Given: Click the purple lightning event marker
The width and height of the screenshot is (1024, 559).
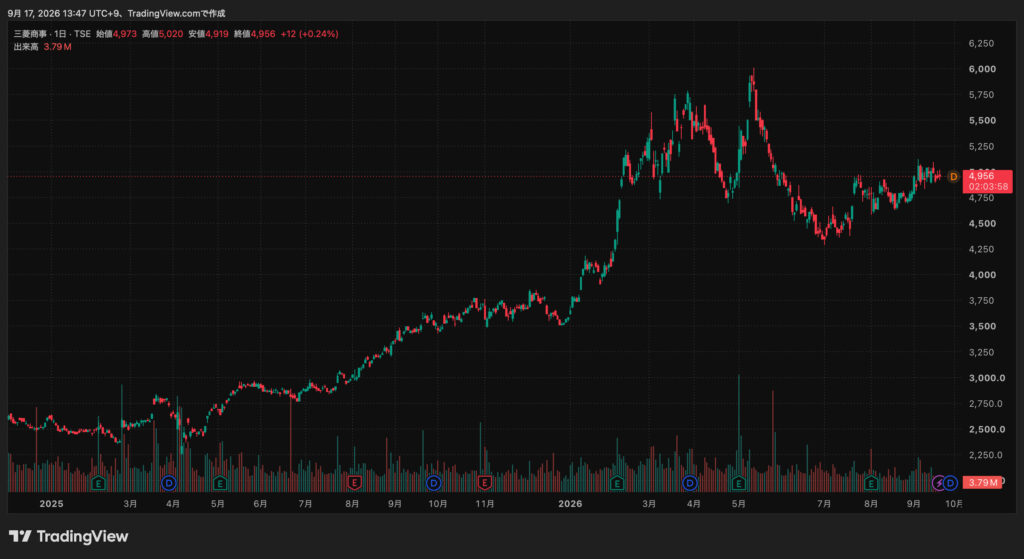Looking at the screenshot, I should coord(939,483).
